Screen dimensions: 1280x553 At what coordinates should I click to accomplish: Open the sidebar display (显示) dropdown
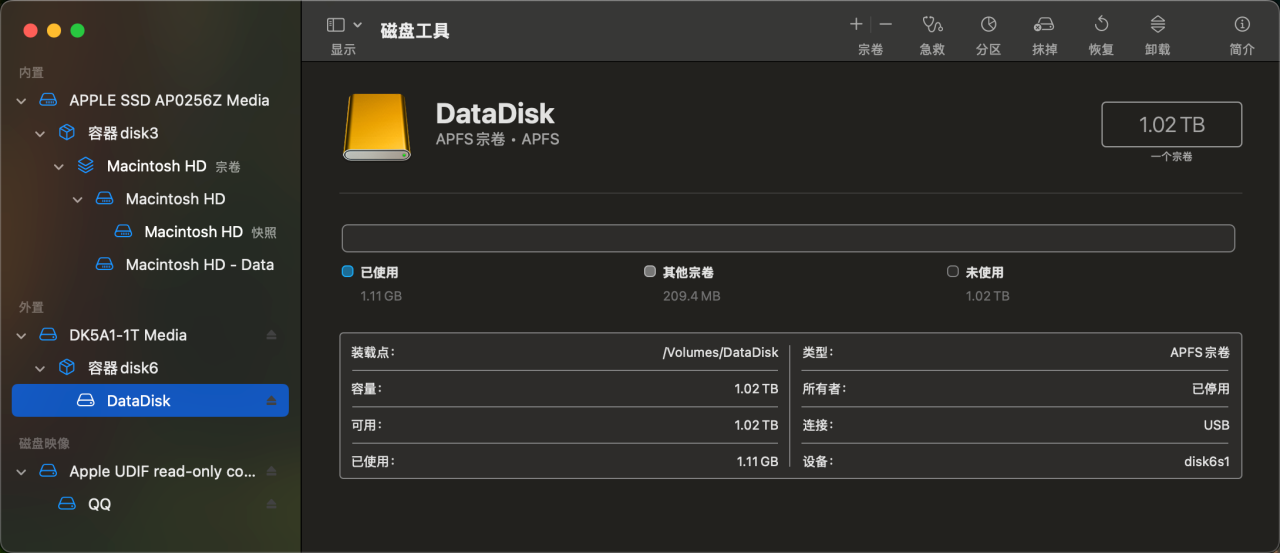[x=343, y=25]
